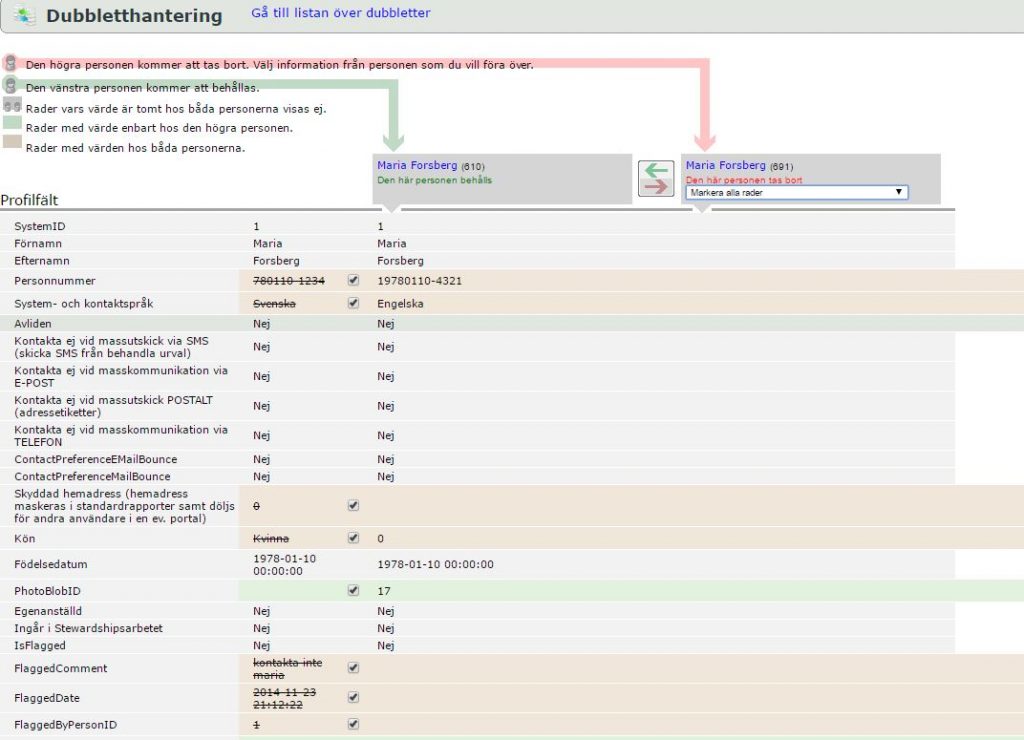Uncheck the Kön row checkbox

coord(353,538)
